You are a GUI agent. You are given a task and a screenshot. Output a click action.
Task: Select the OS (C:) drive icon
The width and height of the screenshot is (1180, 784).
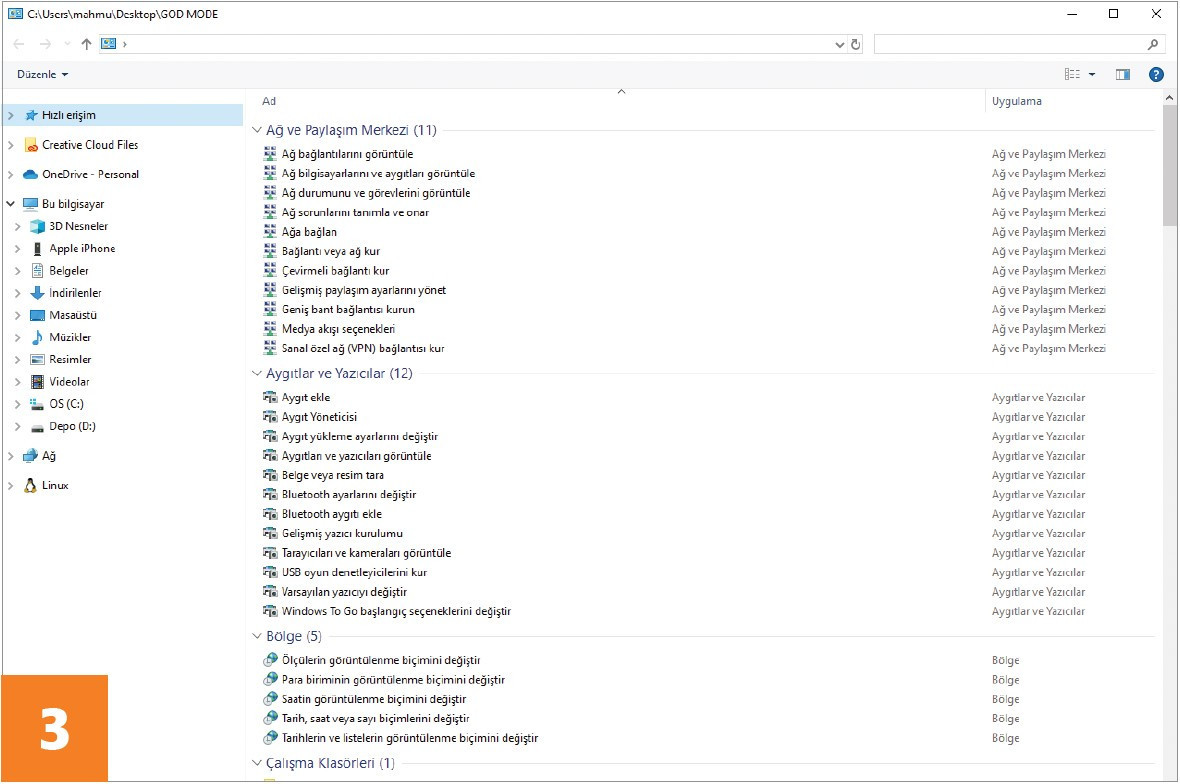click(37, 404)
